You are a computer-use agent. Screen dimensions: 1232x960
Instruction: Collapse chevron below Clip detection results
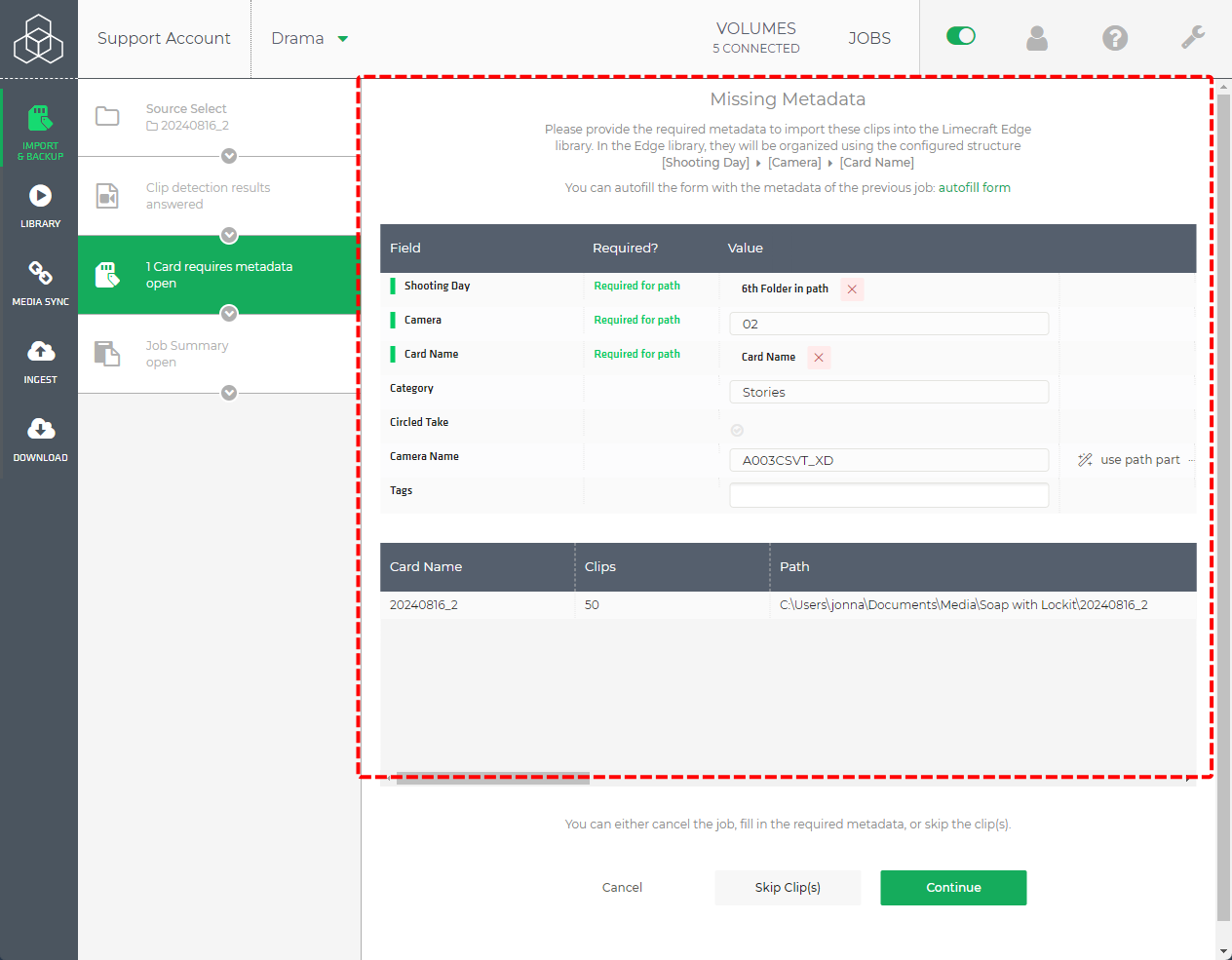tap(229, 235)
